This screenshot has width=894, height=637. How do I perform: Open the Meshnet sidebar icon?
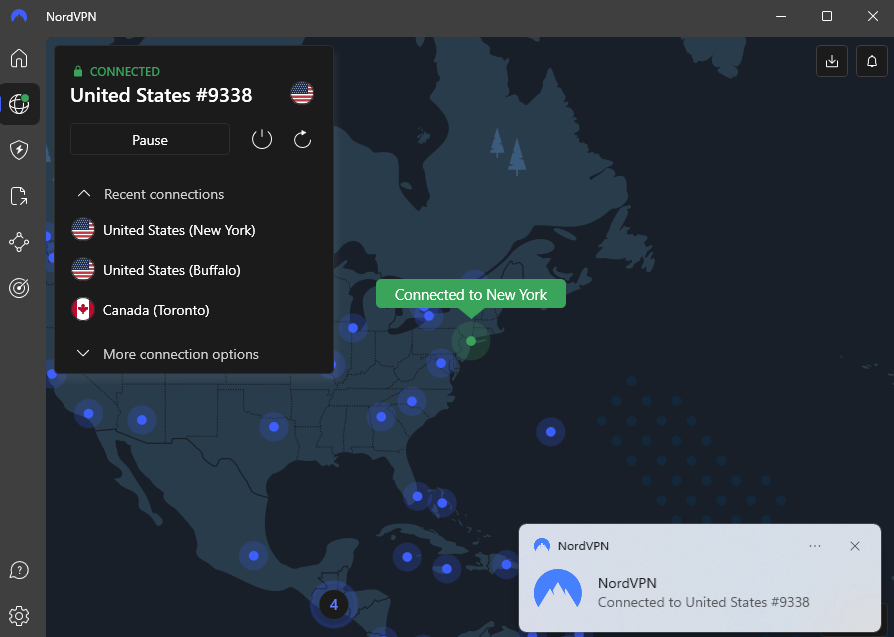19,242
